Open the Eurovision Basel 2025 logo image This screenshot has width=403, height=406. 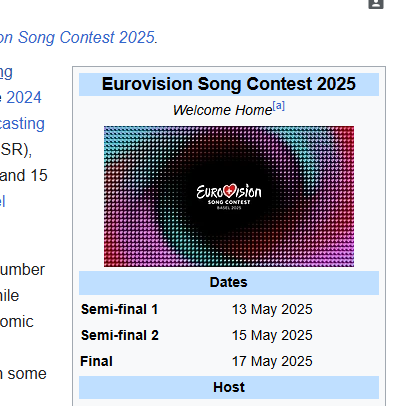coord(229,196)
